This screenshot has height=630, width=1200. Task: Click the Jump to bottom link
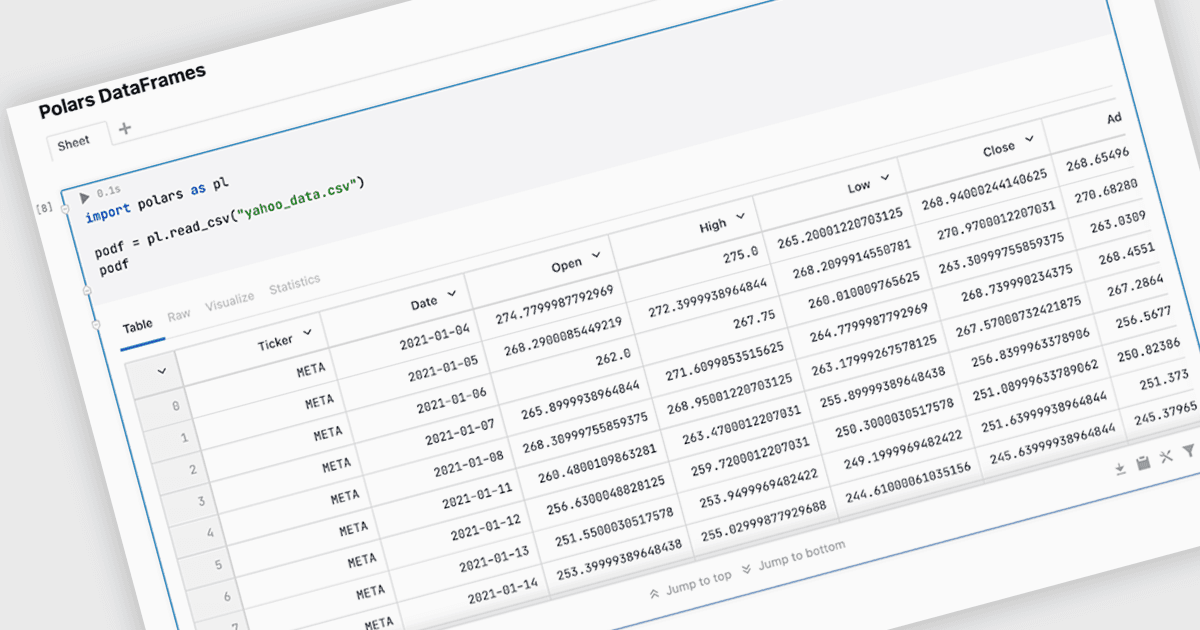point(801,554)
